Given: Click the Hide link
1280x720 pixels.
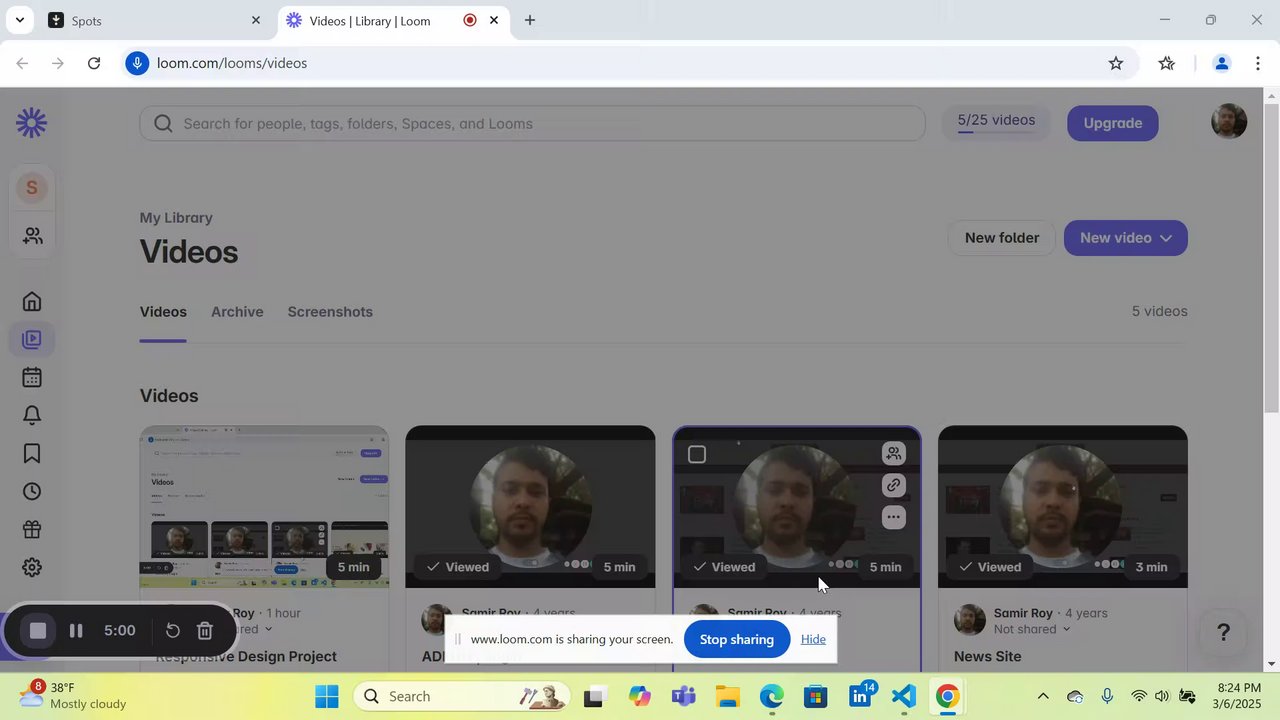Looking at the screenshot, I should (813, 639).
